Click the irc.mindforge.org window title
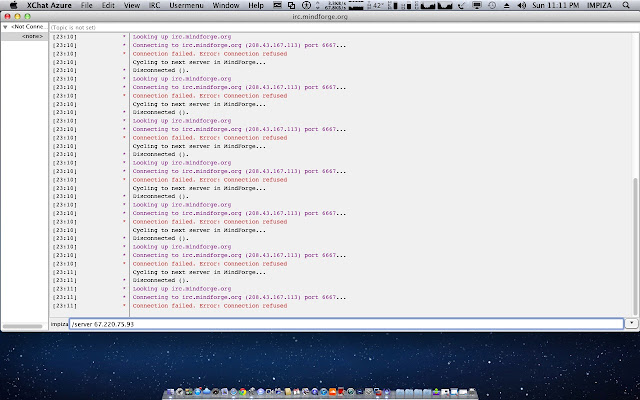 point(320,17)
